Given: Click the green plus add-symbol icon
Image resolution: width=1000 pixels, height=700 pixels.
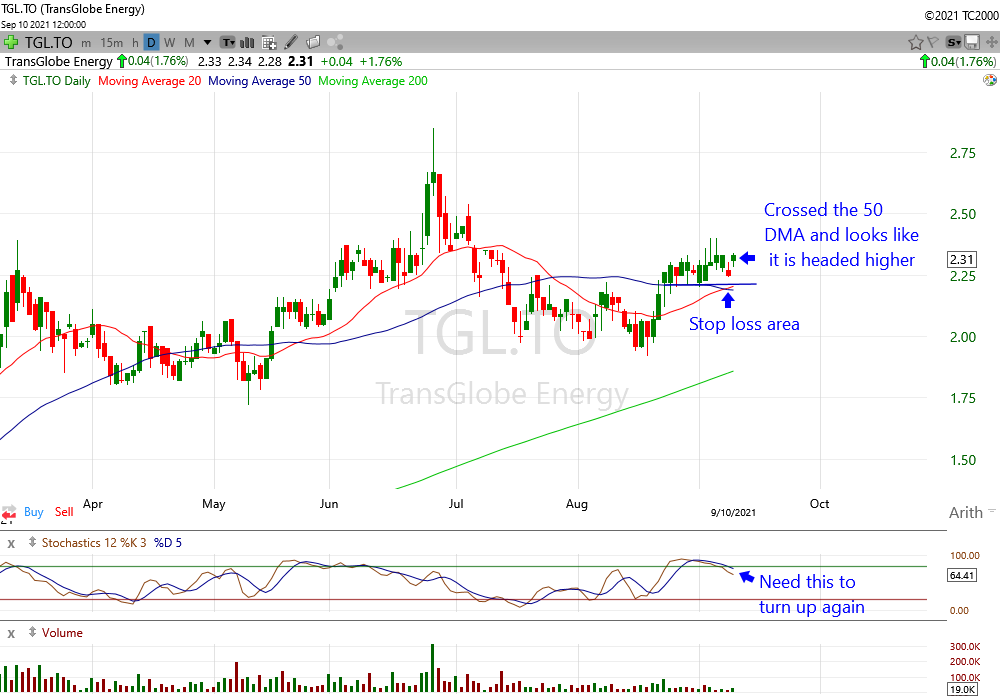Looking at the screenshot, I should pyautogui.click(x=10, y=43).
